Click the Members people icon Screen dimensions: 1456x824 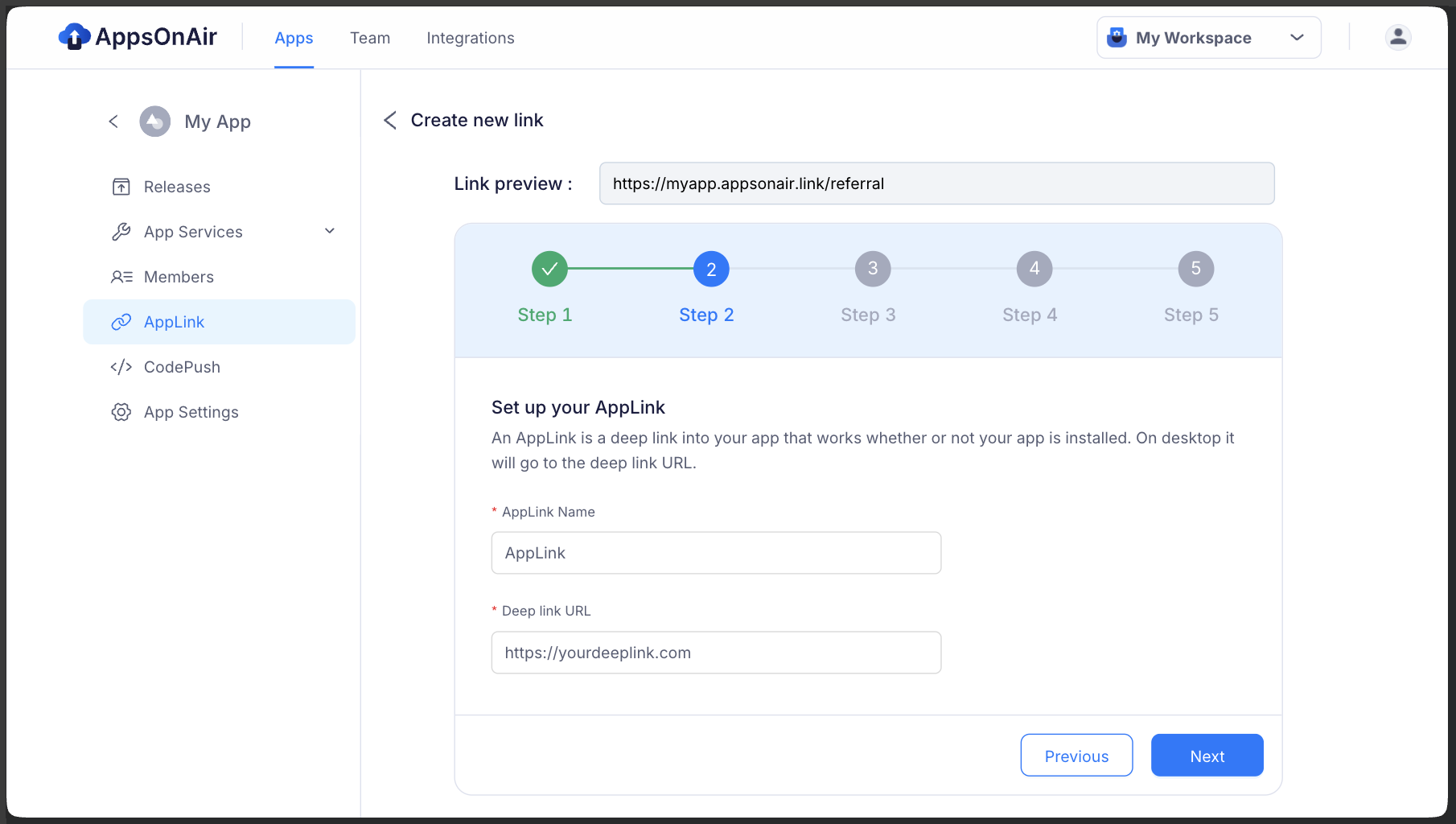(x=121, y=277)
